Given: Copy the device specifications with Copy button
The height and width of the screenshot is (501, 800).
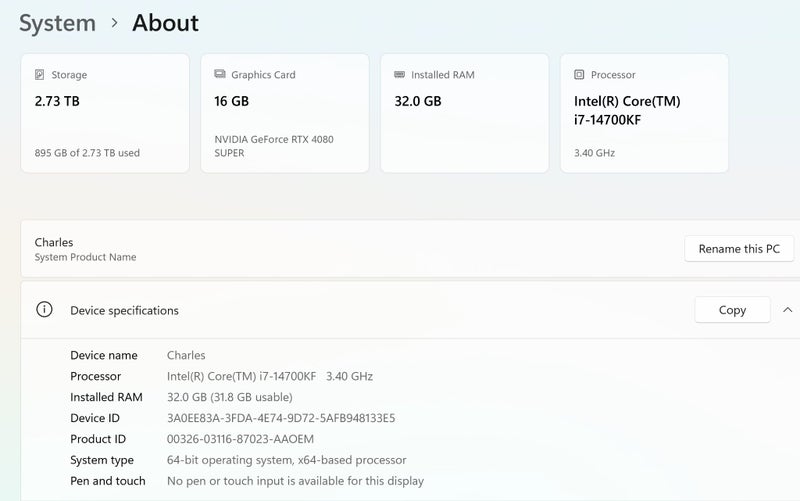Looking at the screenshot, I should 732,310.
